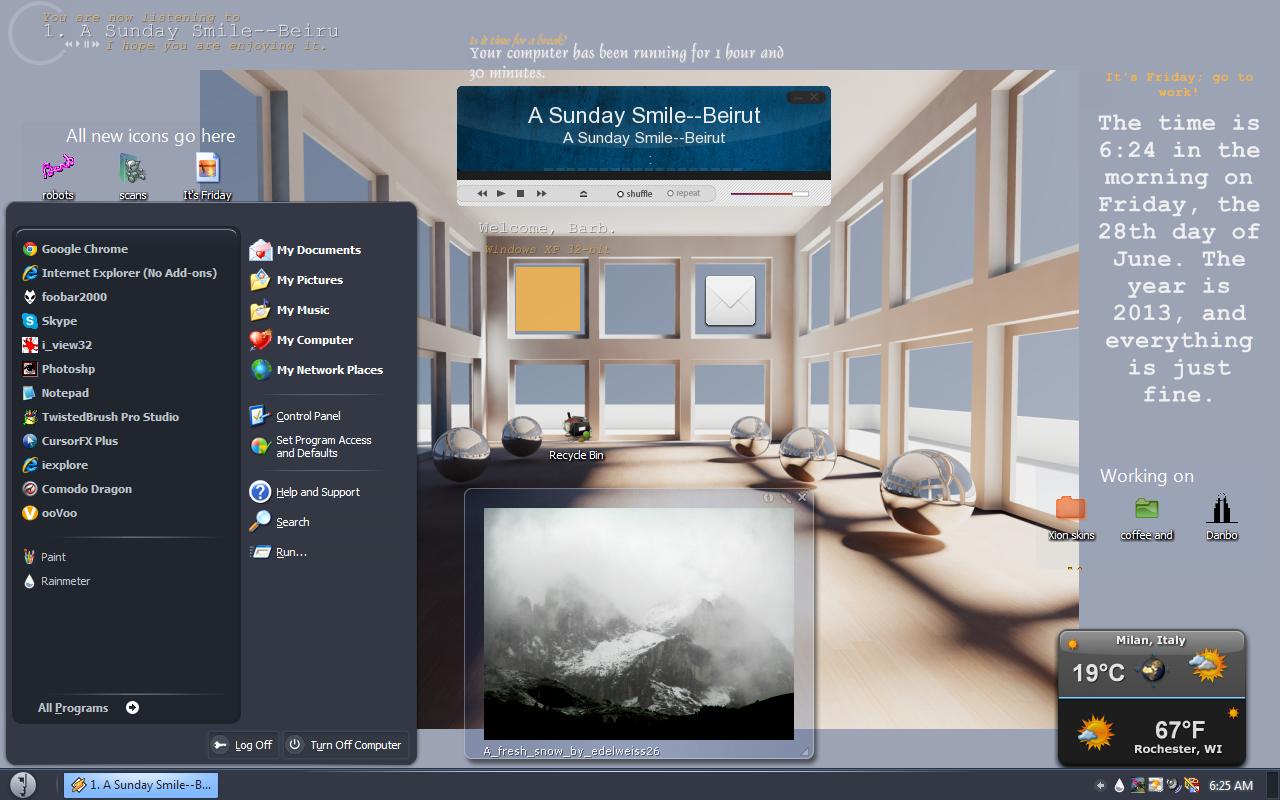This screenshot has height=800, width=1280.
Task: Click the photo frame info icon
Action: point(768,497)
